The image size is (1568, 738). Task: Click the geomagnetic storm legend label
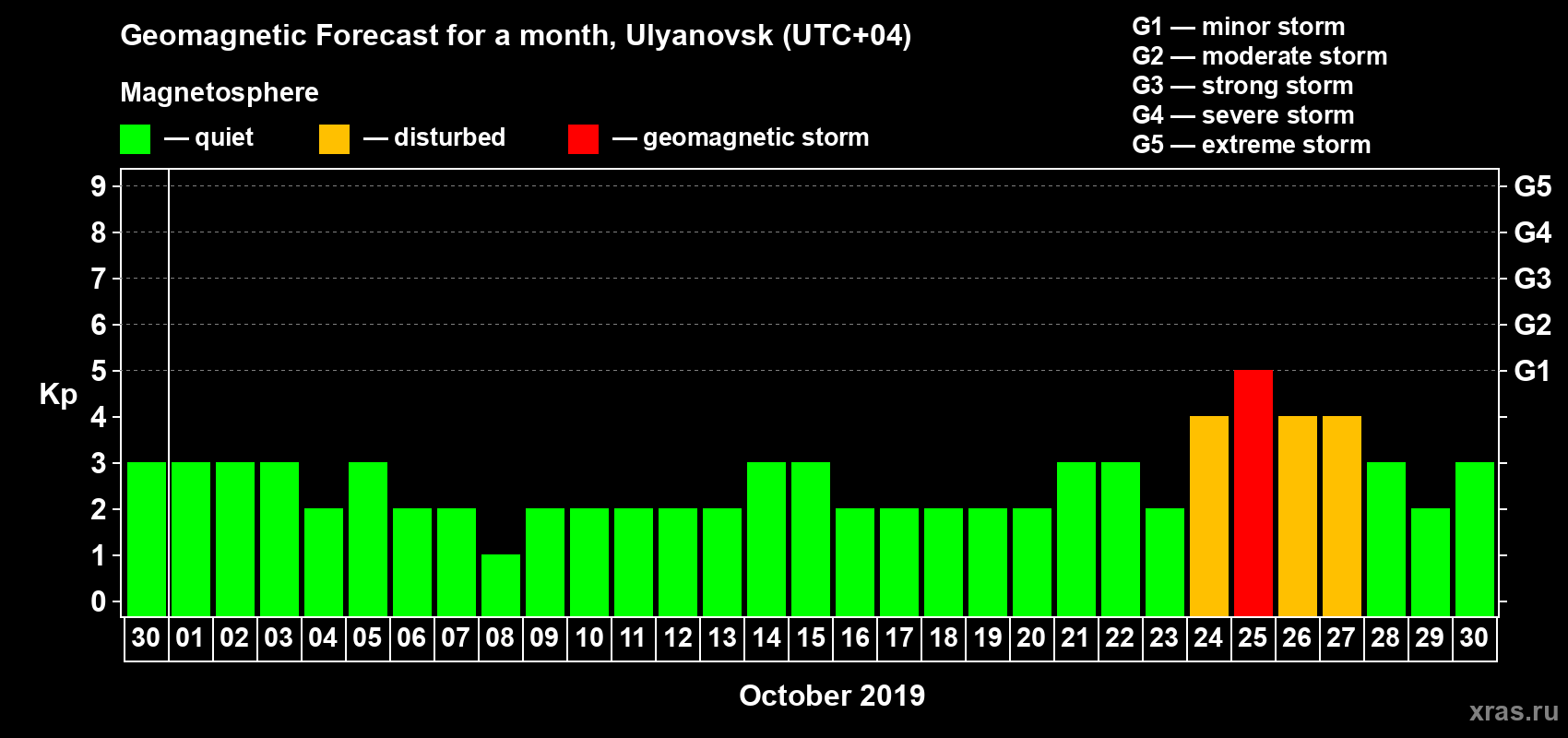coord(756,137)
